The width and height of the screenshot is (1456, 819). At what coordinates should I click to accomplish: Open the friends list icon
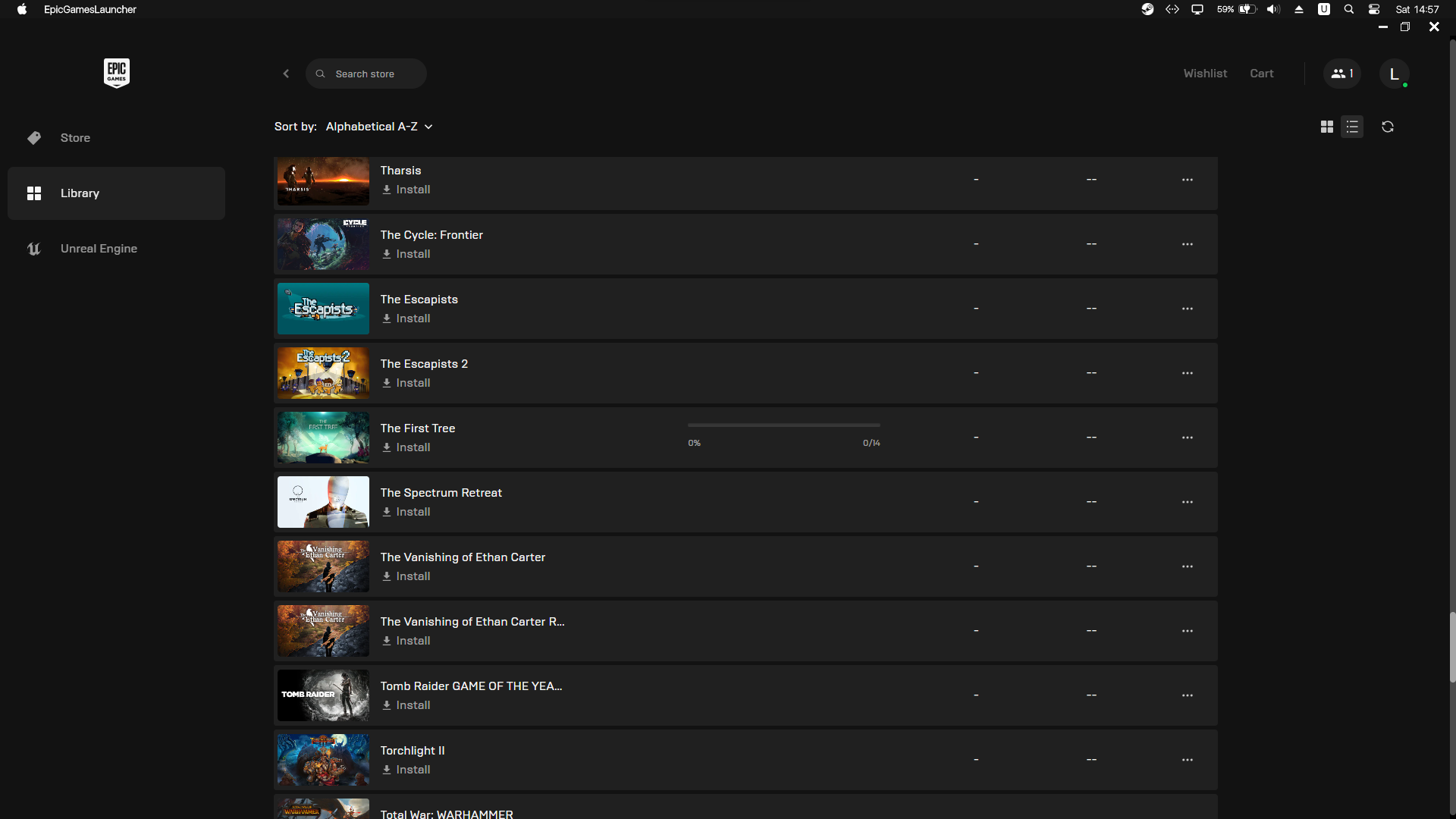tap(1341, 74)
